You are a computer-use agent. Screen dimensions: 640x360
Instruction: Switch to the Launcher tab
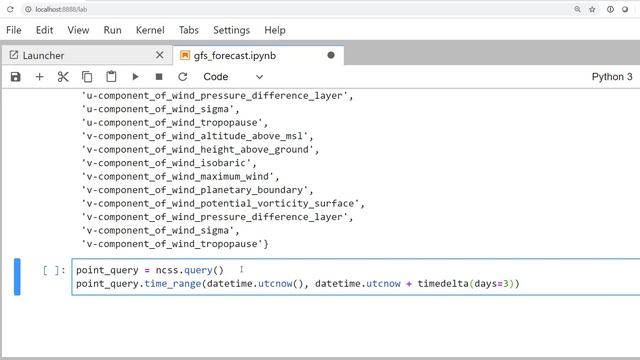pyautogui.click(x=87, y=55)
